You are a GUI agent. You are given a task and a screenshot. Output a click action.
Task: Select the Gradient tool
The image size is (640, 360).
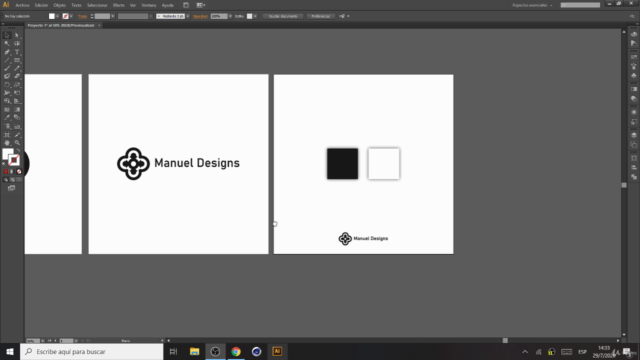(x=17, y=110)
